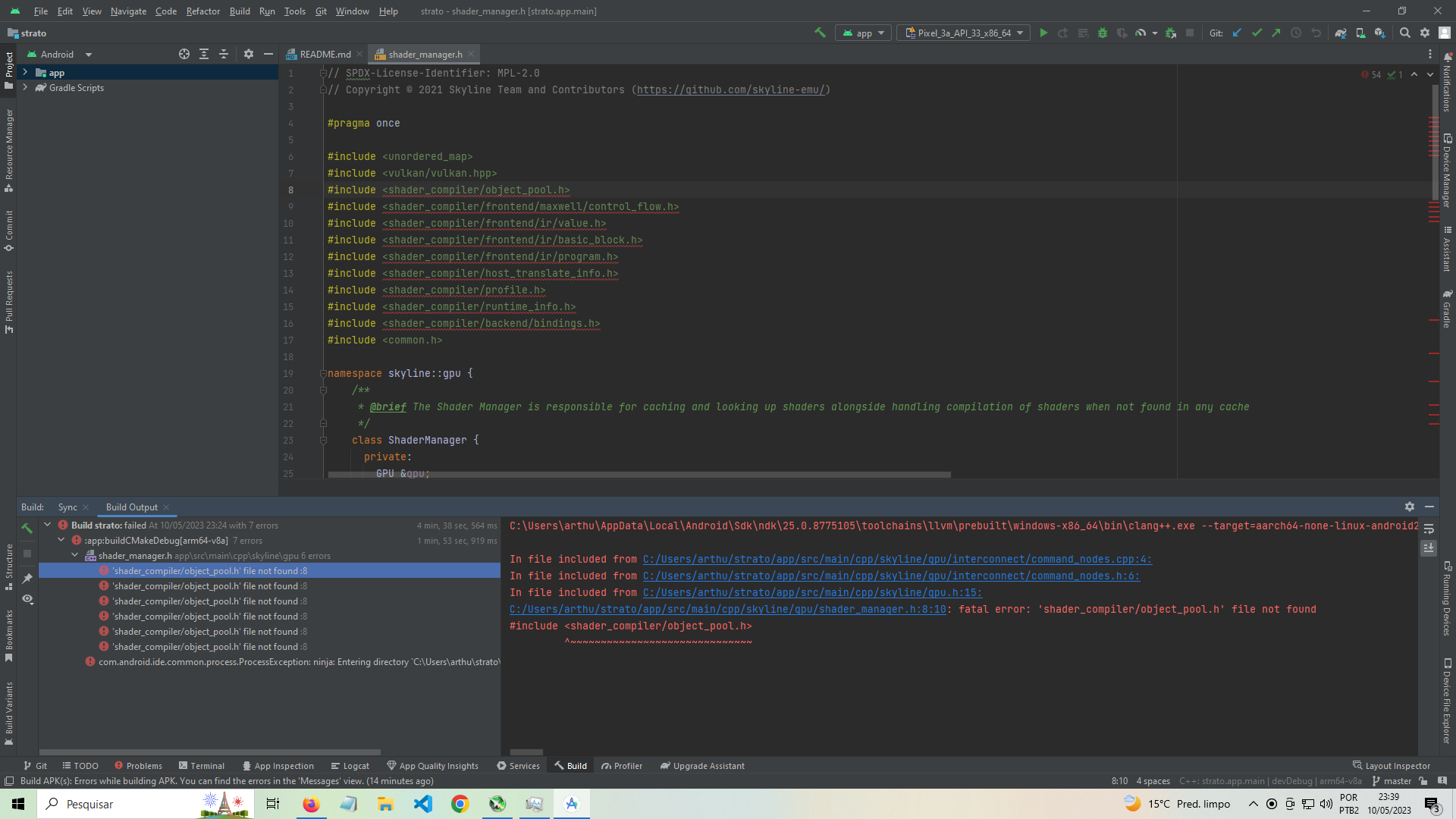
Task: Collapse the shader_manager.h error group
Action: coord(75,555)
